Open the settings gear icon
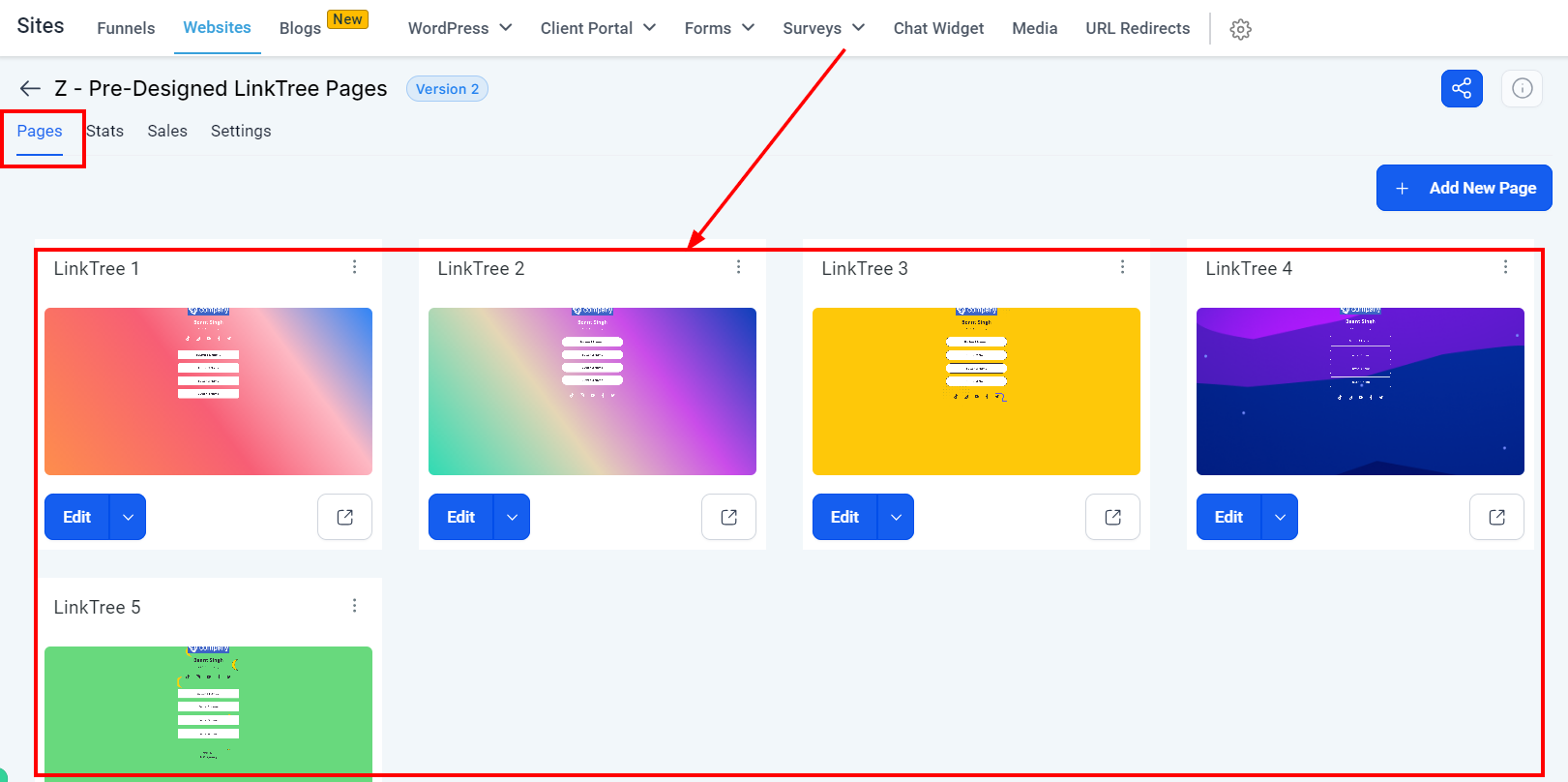This screenshot has width=1568, height=782. (1241, 29)
